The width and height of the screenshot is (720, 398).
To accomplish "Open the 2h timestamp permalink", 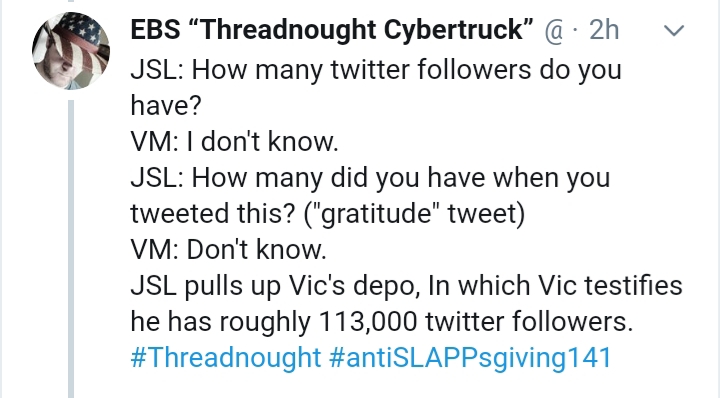I will pyautogui.click(x=604, y=30).
